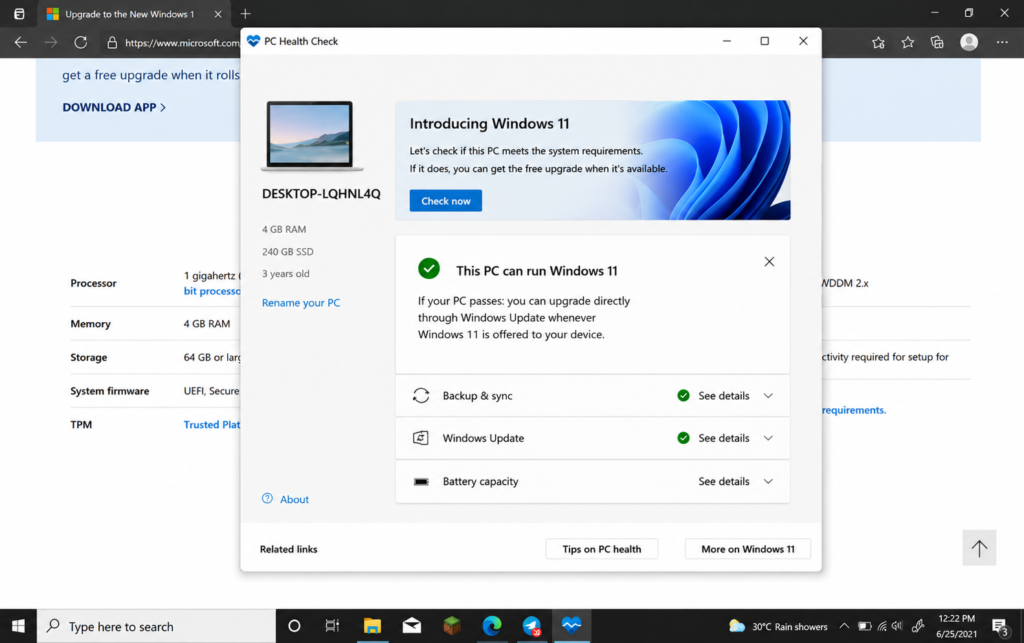Open Edge tab actions menu icon
The height and width of the screenshot is (643, 1024).
[19, 14]
